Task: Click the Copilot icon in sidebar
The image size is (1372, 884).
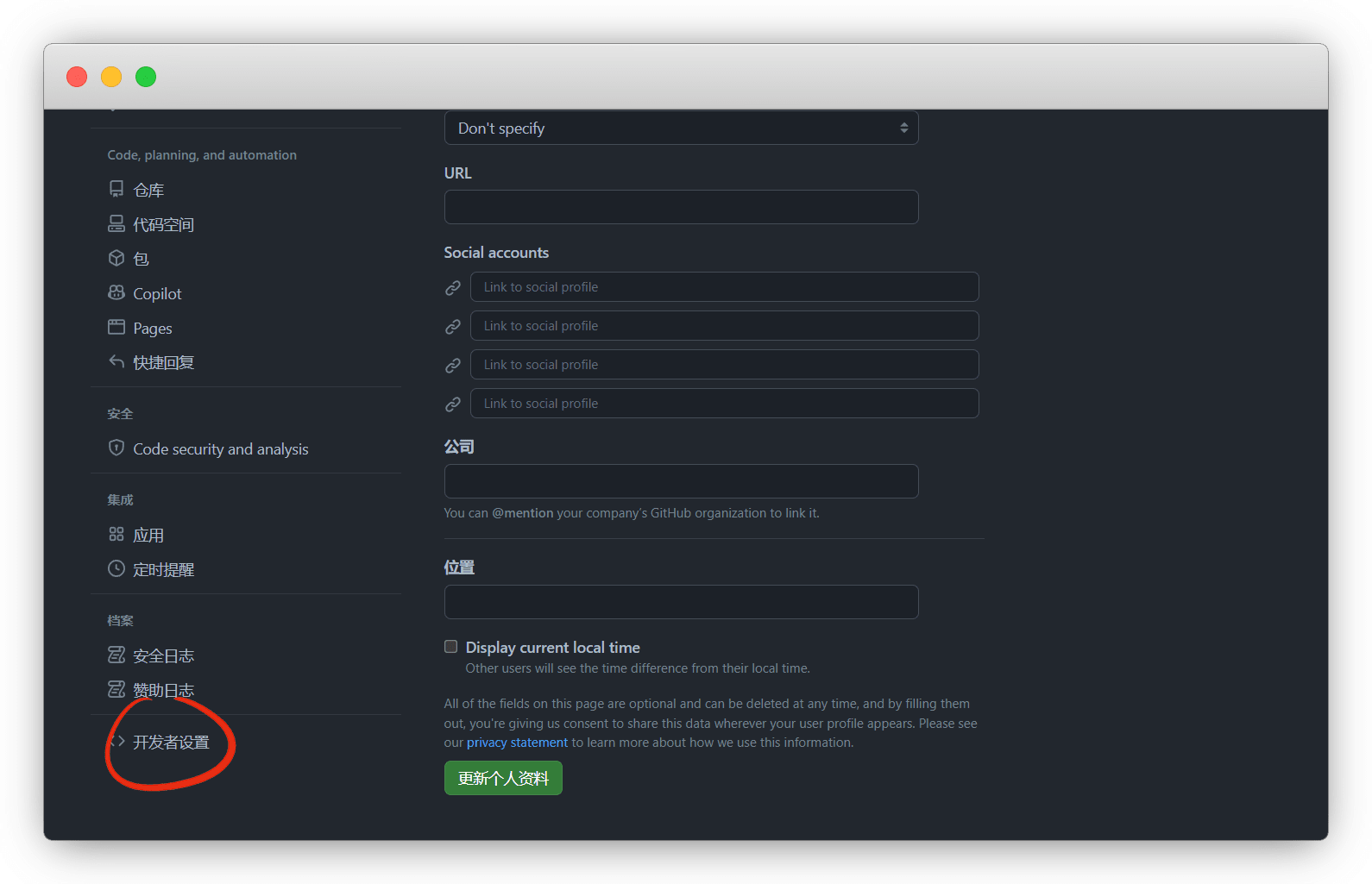Action: click(x=116, y=292)
